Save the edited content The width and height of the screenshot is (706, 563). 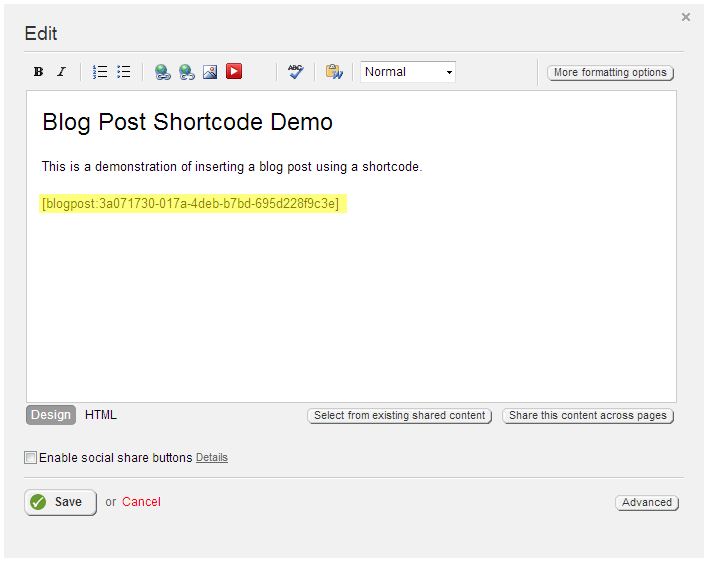(x=60, y=502)
